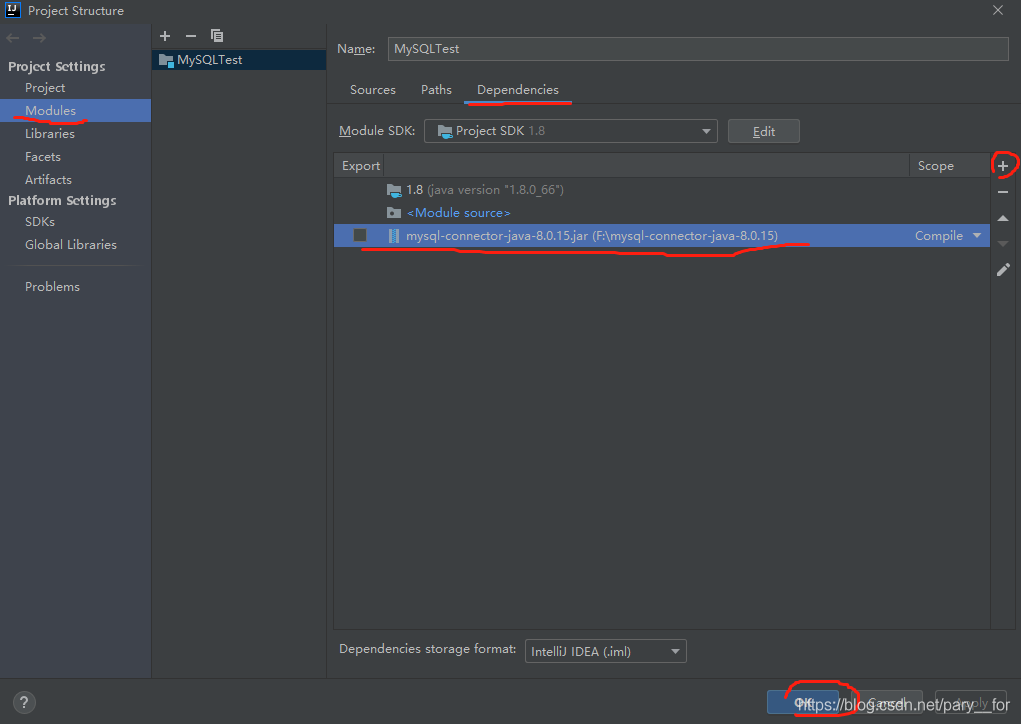This screenshot has width=1021, height=724.
Task: Add a new module with plus icon
Action: pyautogui.click(x=165, y=36)
